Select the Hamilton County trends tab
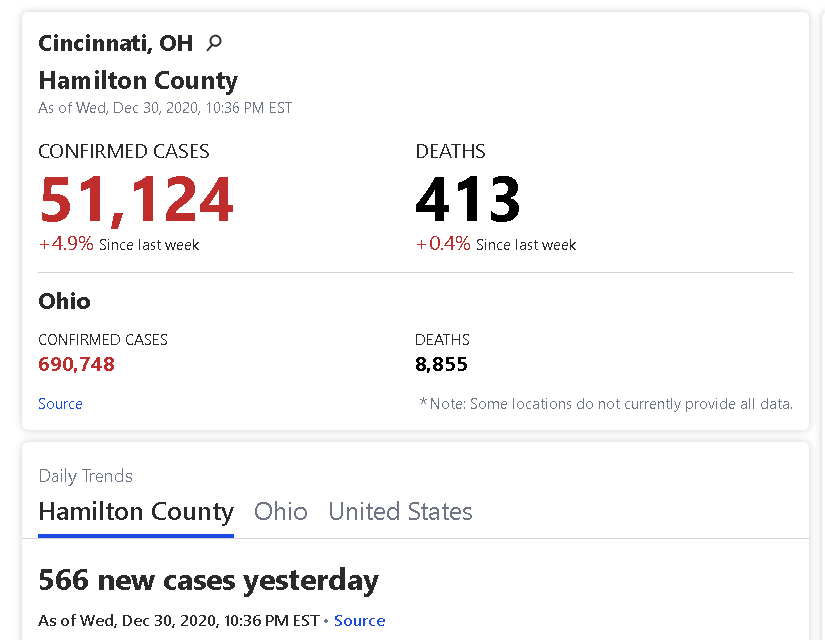Screen dimensions: 825x640 [x=136, y=512]
